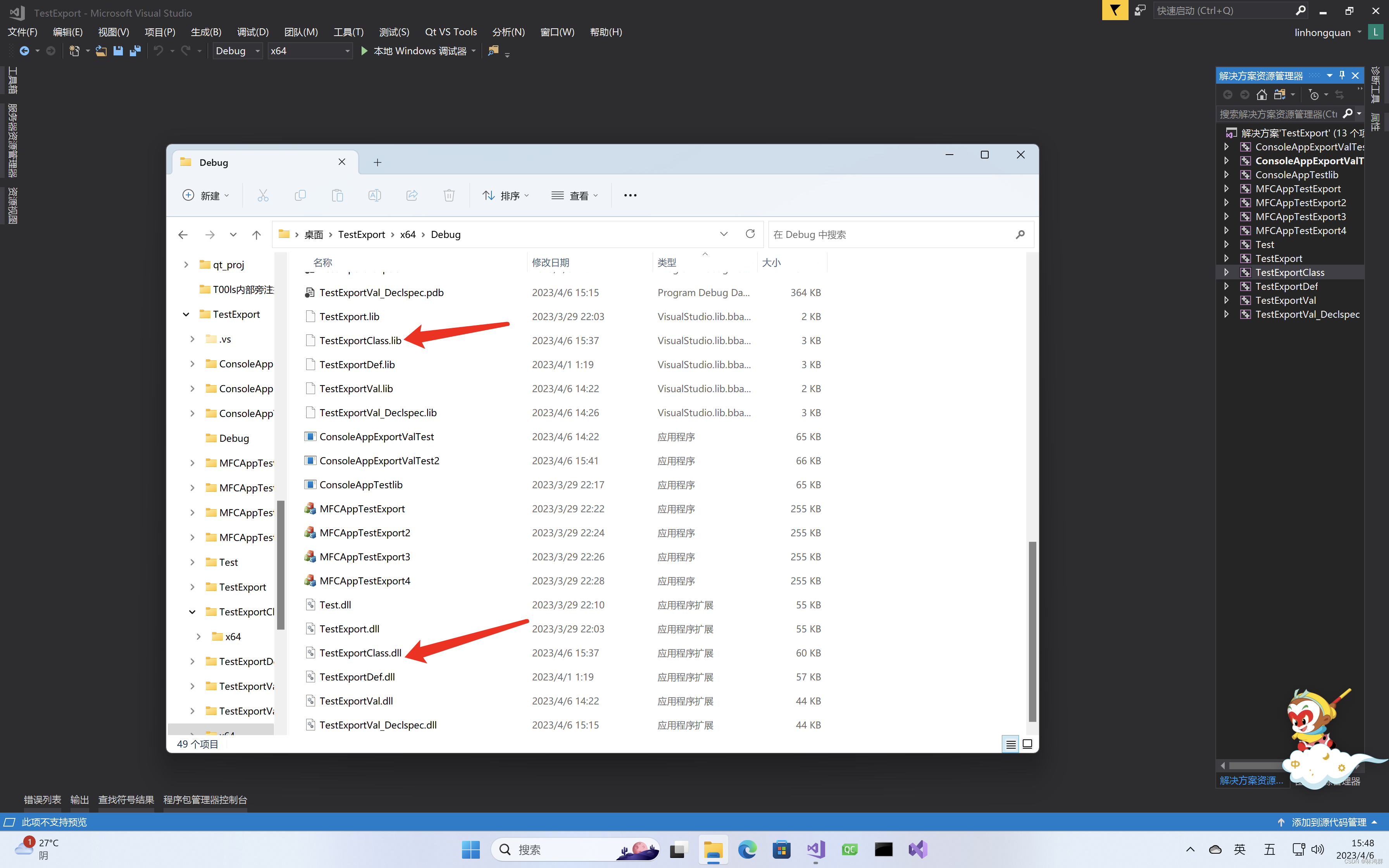Click the 名称 column header
The image size is (1389, 868).
click(322, 262)
